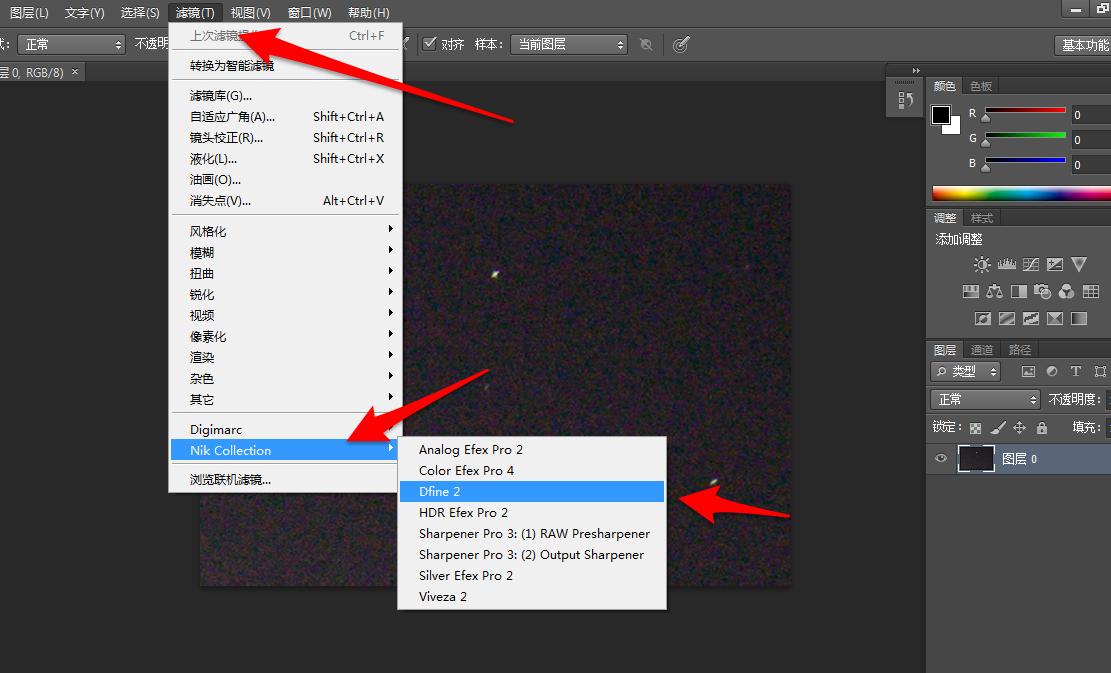Viewport: 1111px width, 673px height.
Task: Add a Vibrance adjustment
Action: point(1079,265)
